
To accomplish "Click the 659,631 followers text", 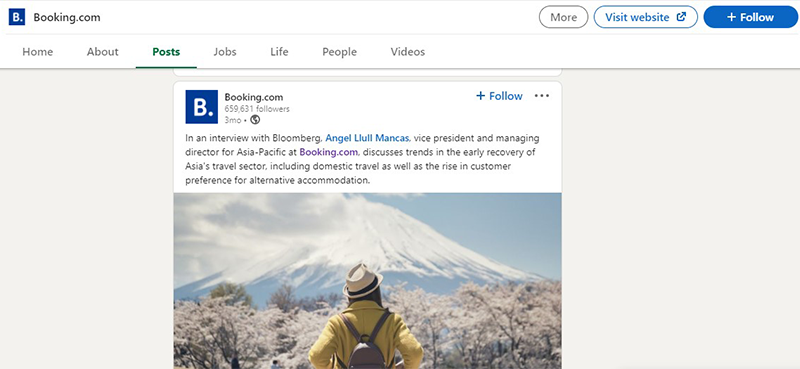I will point(257,109).
